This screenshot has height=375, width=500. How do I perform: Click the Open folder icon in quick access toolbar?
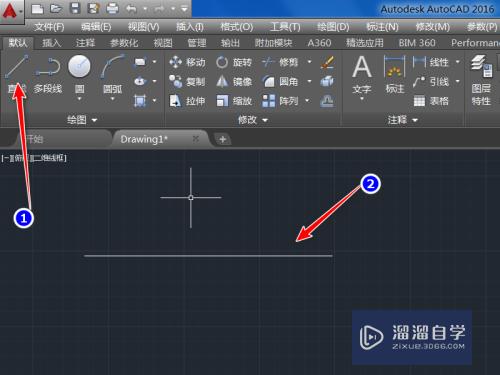(x=56, y=9)
